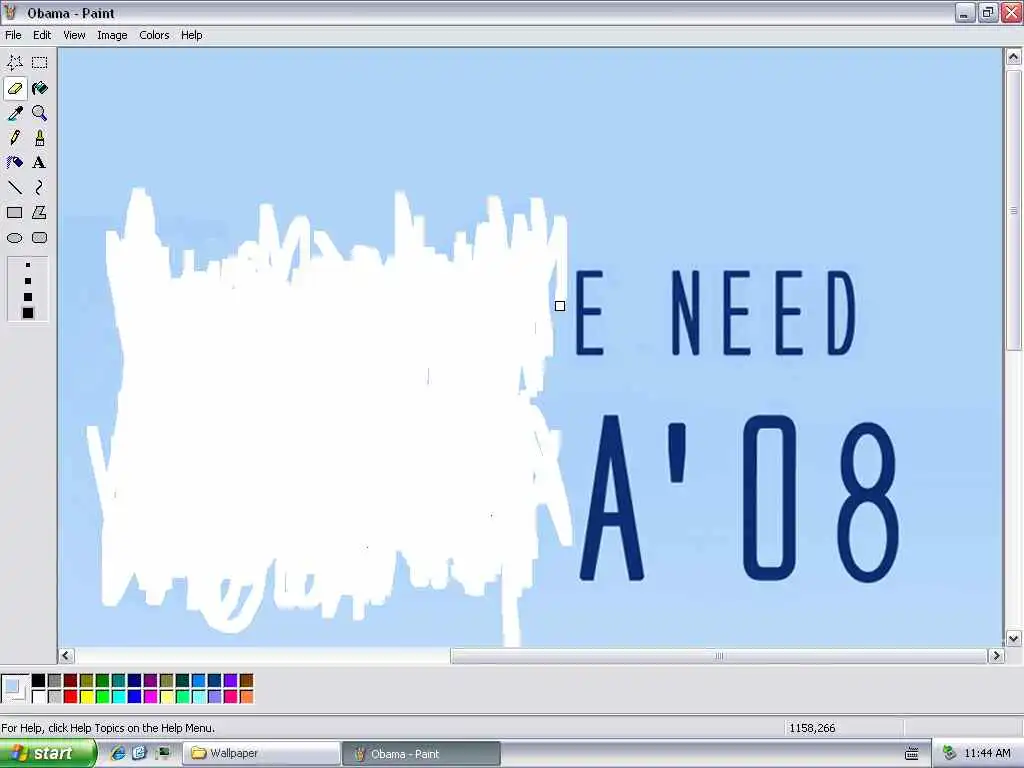The image size is (1024, 768).
Task: Click the system tray icon beside the clock
Action: click(x=950, y=753)
